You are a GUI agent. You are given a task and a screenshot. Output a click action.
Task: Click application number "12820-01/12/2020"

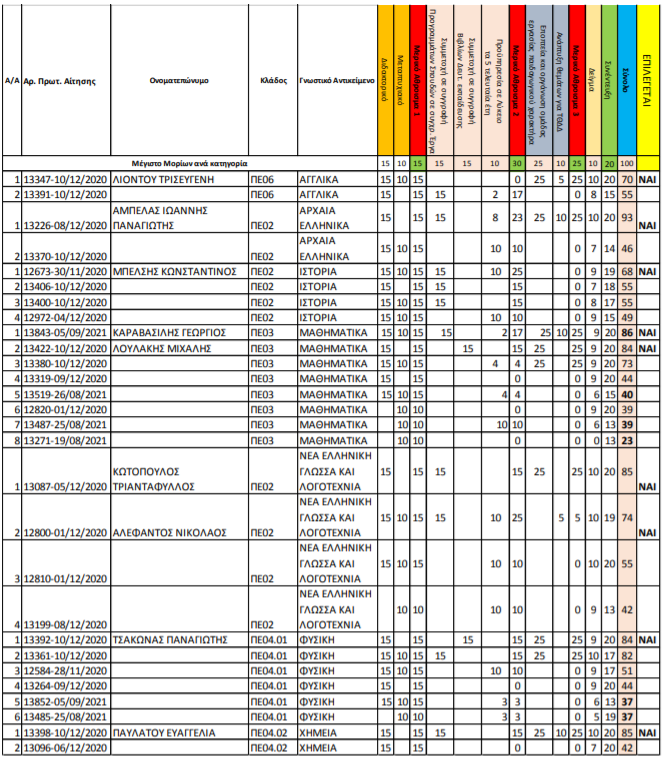[x=65, y=409]
